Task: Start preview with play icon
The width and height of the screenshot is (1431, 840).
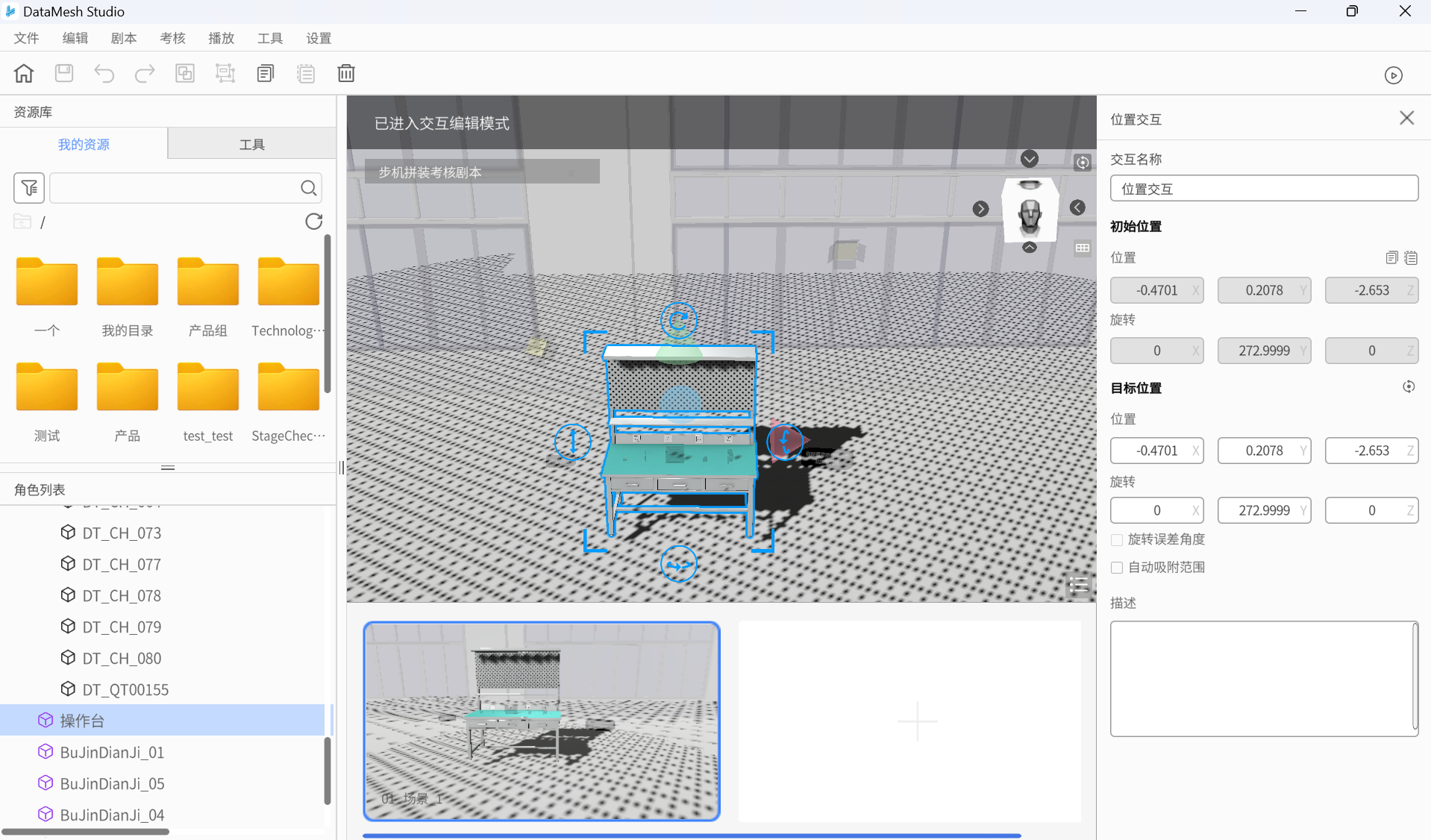Action: coord(1393,75)
